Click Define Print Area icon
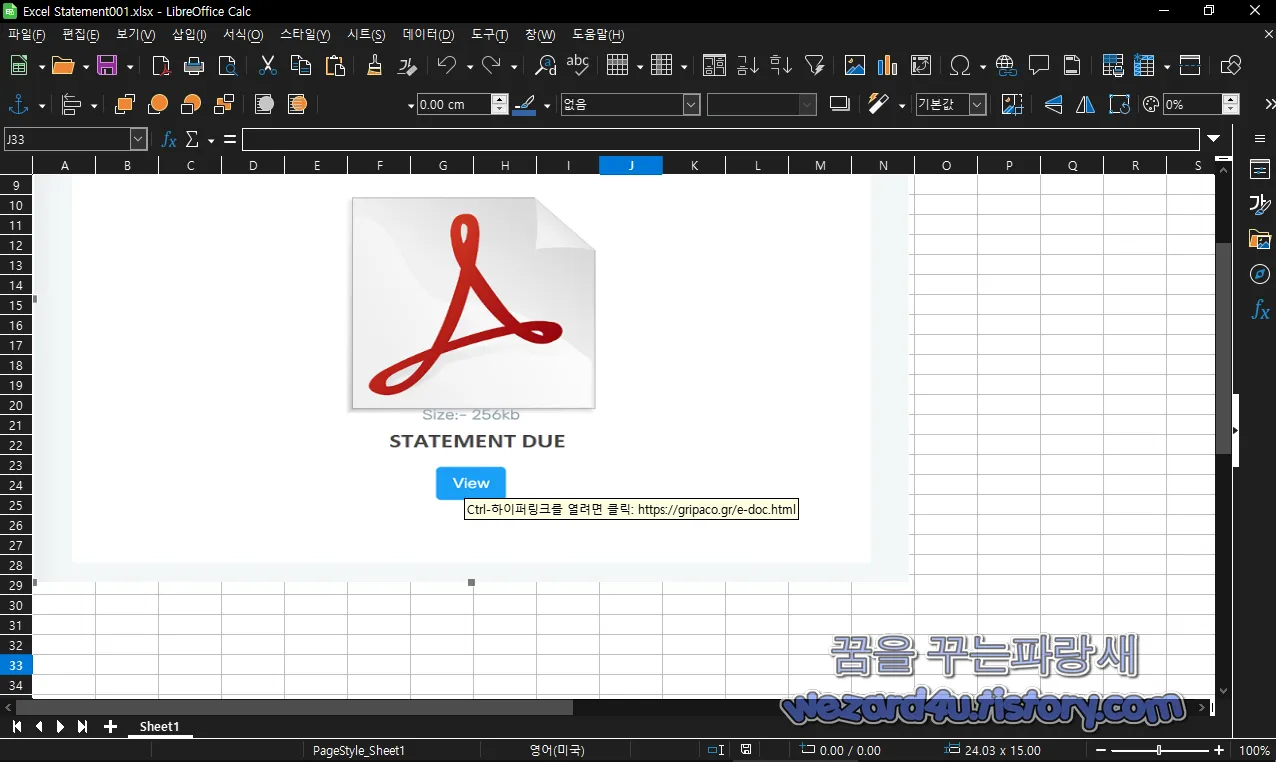 1113,66
